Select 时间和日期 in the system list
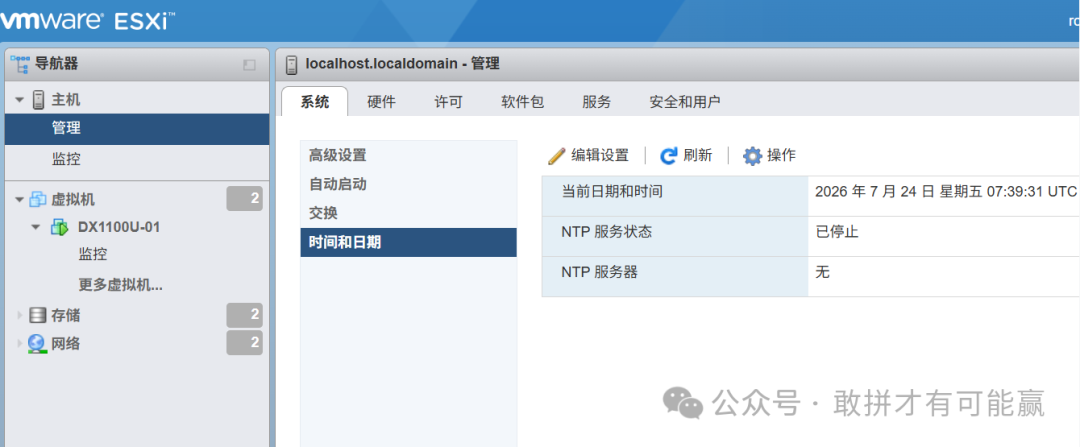 408,242
